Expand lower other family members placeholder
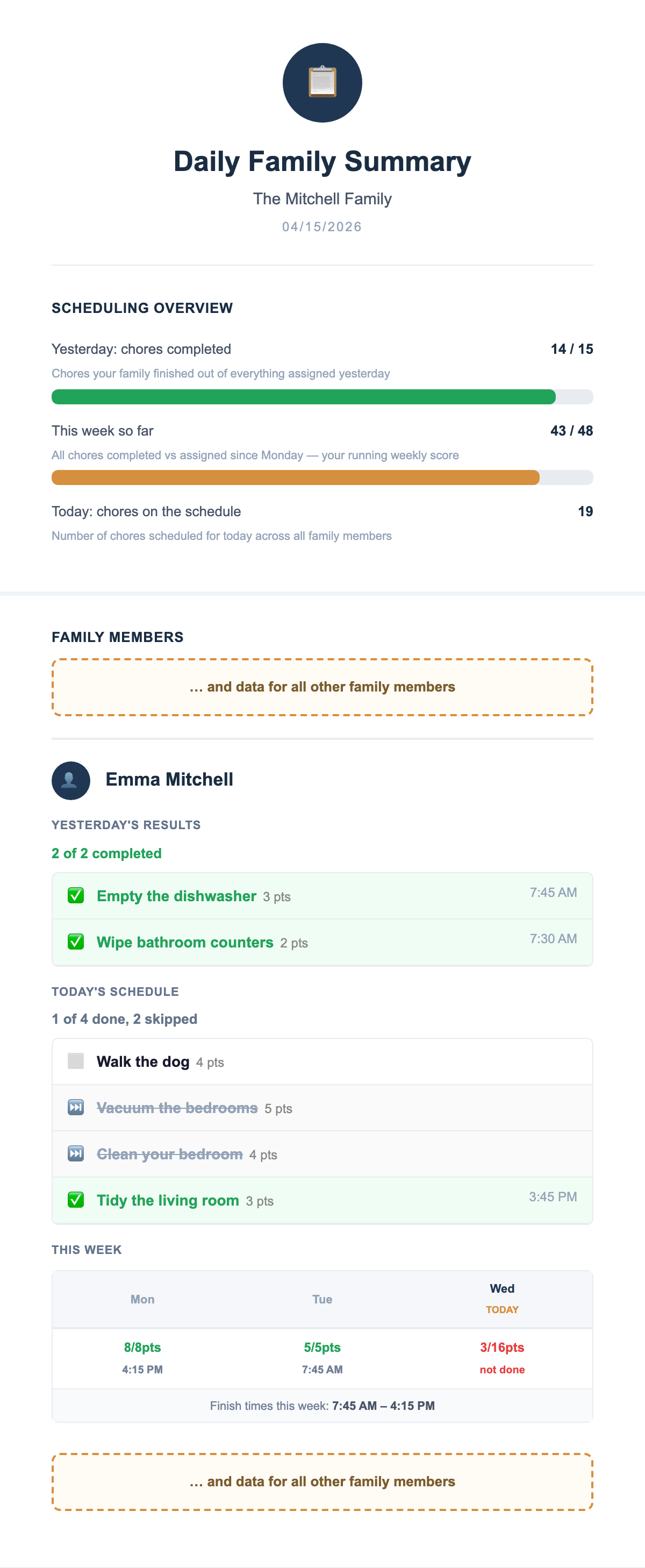Viewport: 645px width, 1568px height. tap(322, 1481)
